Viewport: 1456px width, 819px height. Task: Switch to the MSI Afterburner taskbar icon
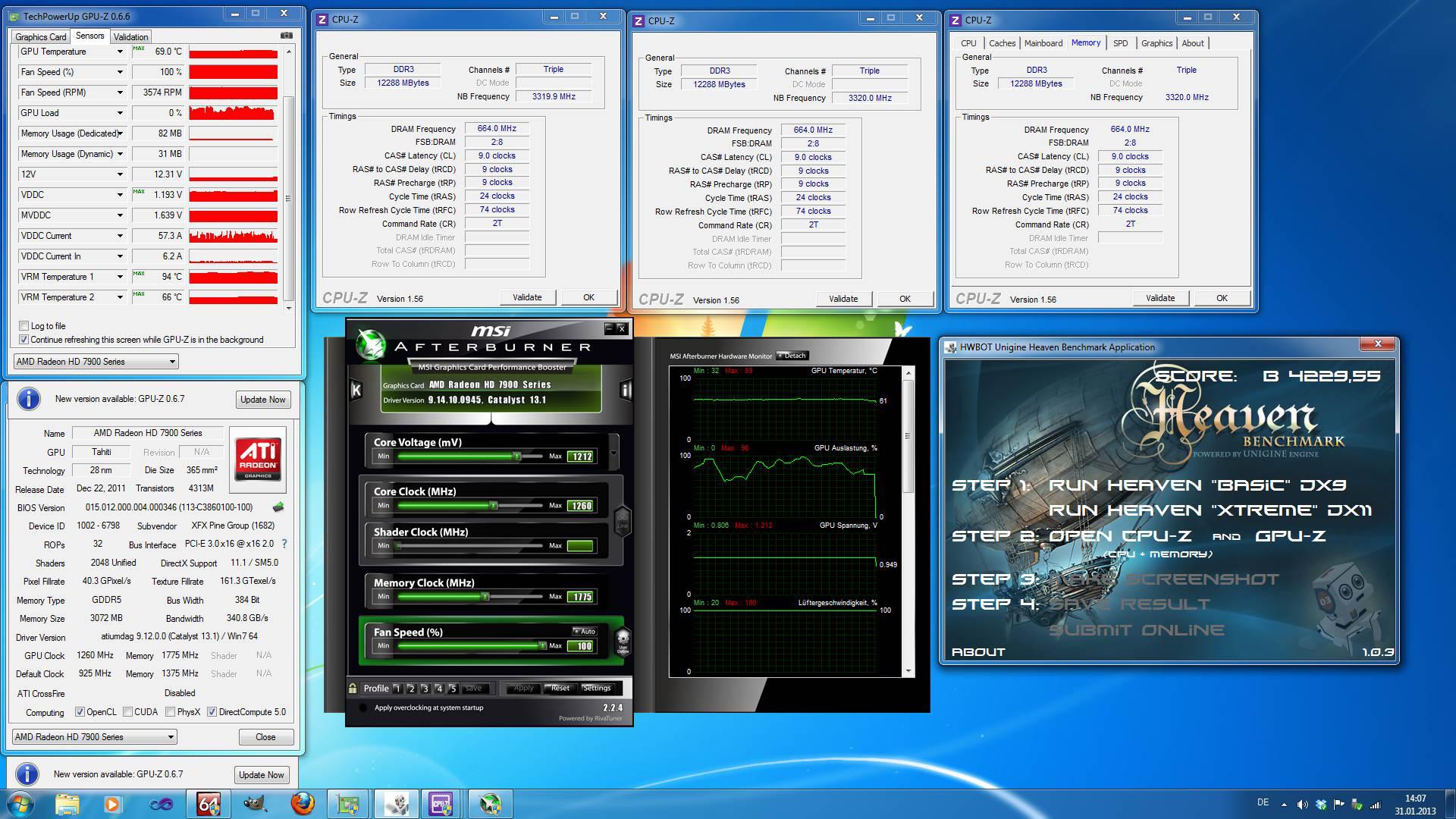coord(491,804)
